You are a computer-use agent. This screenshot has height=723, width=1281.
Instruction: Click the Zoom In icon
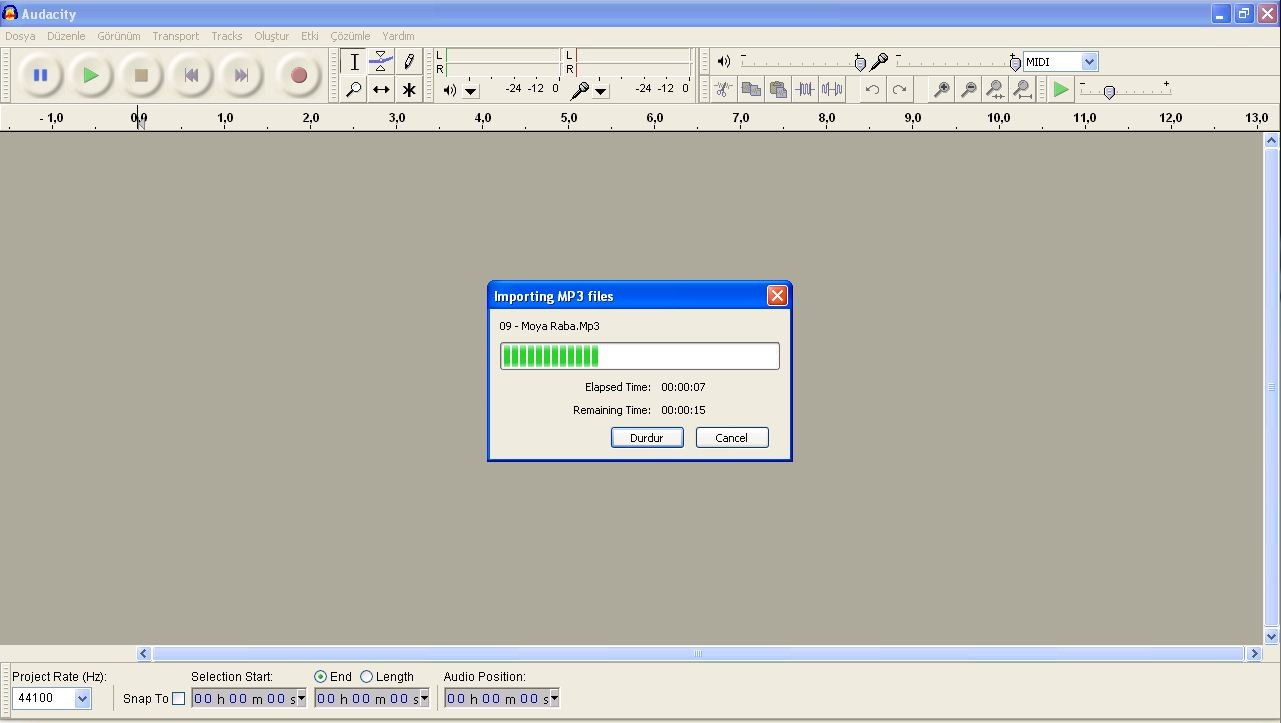tap(941, 90)
